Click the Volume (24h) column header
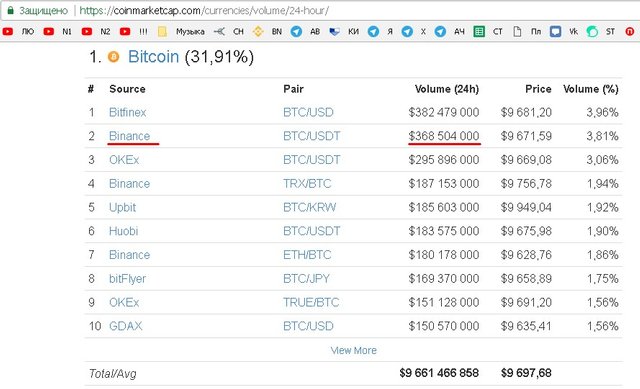Viewport: 640px width, 389px height. point(447,89)
